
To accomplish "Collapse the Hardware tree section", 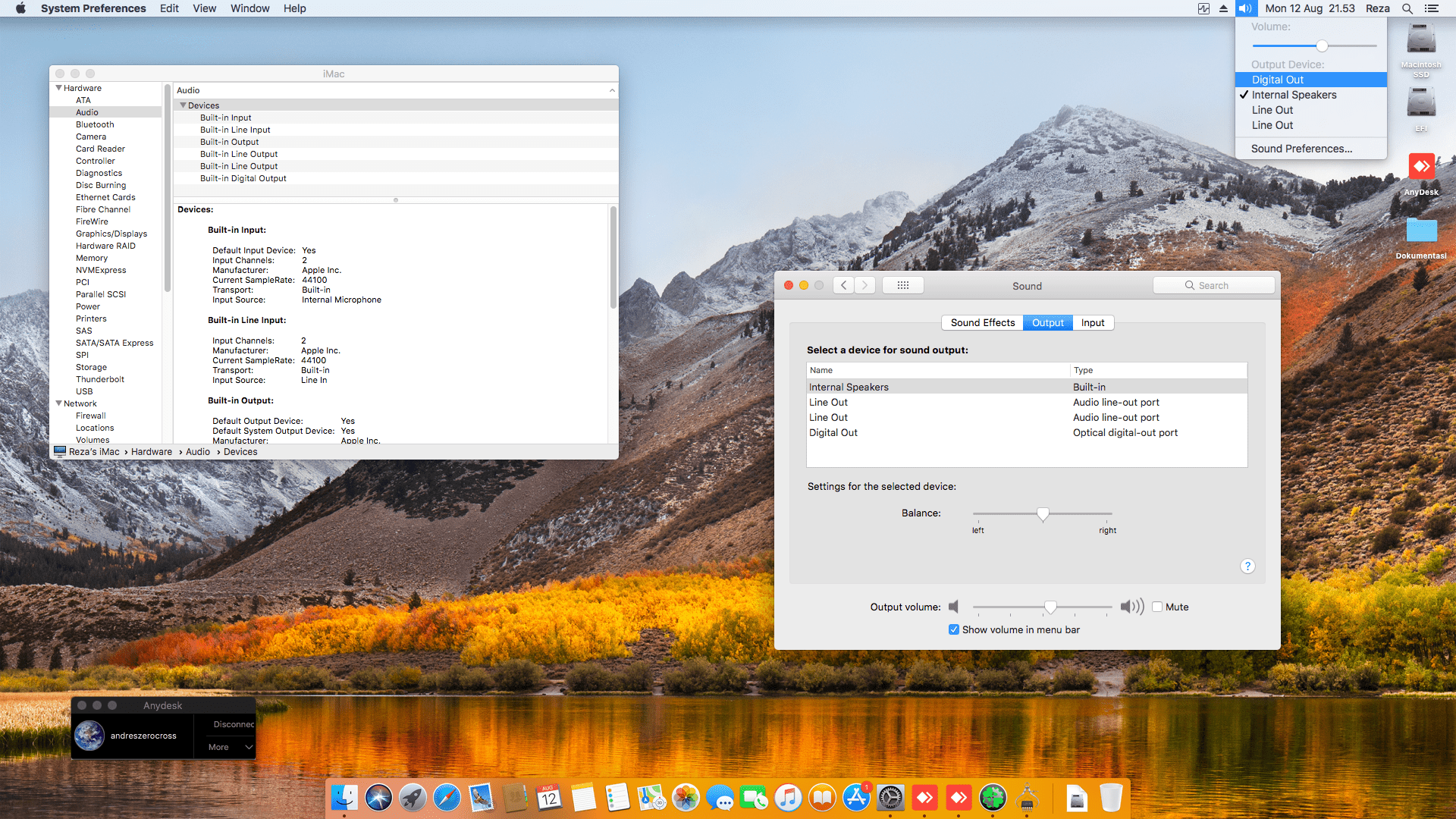I will (58, 88).
